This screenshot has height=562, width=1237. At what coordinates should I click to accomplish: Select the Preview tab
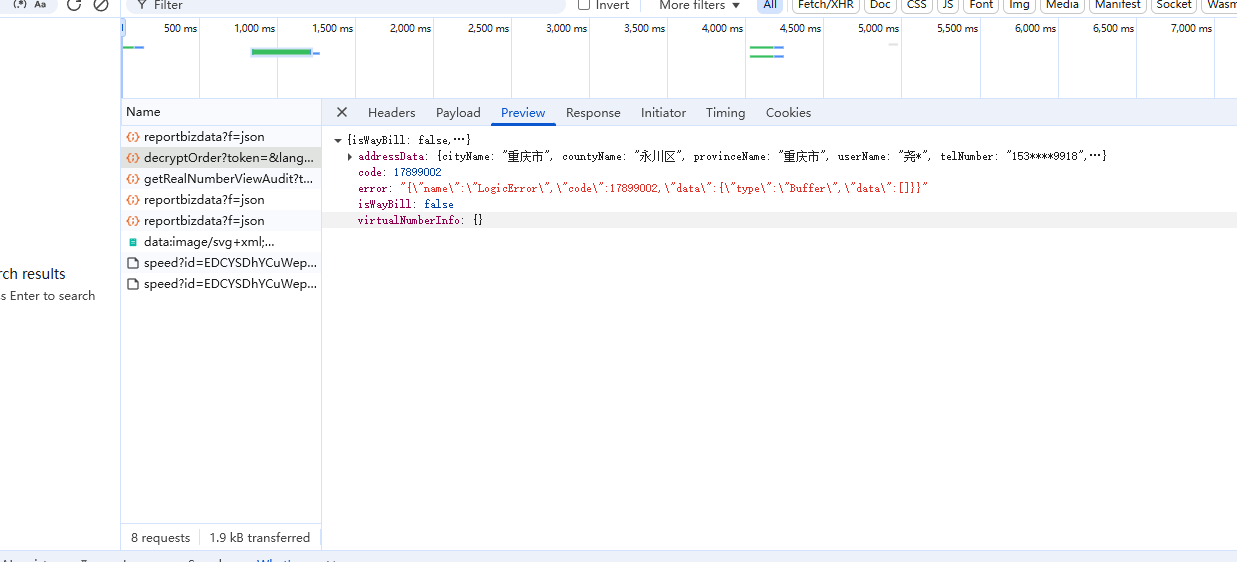click(x=523, y=113)
